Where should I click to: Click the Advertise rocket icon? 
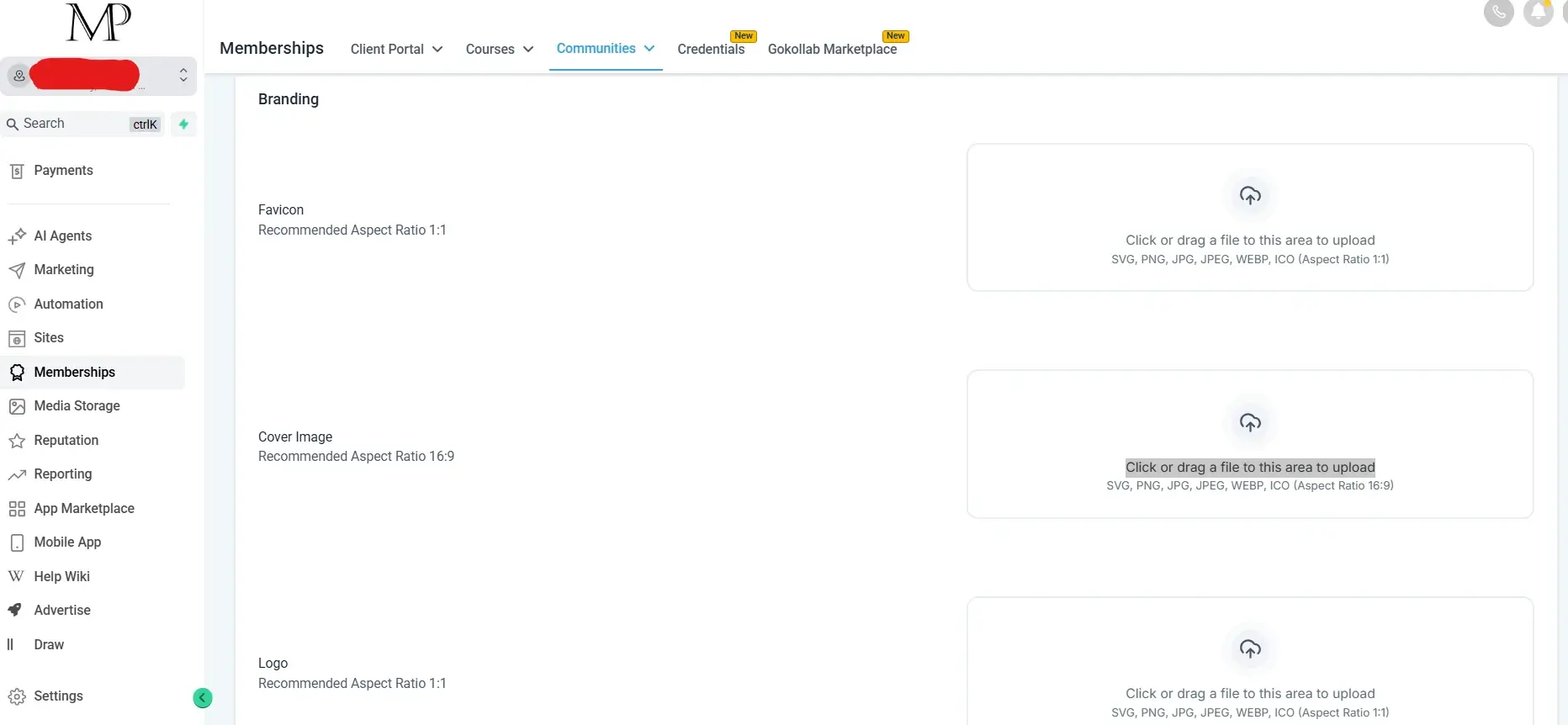tap(15, 610)
